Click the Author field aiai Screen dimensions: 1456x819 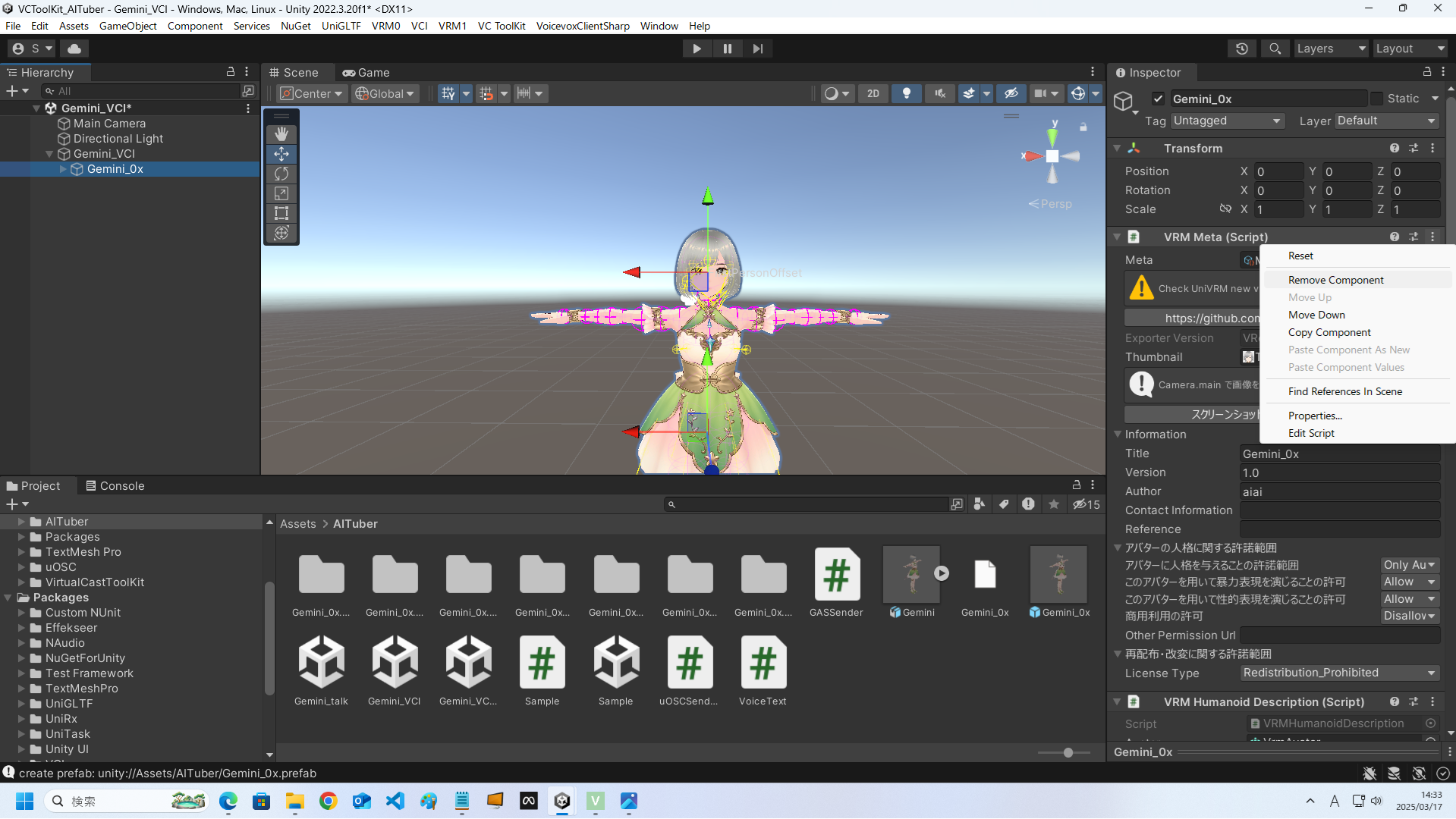coord(1340,491)
